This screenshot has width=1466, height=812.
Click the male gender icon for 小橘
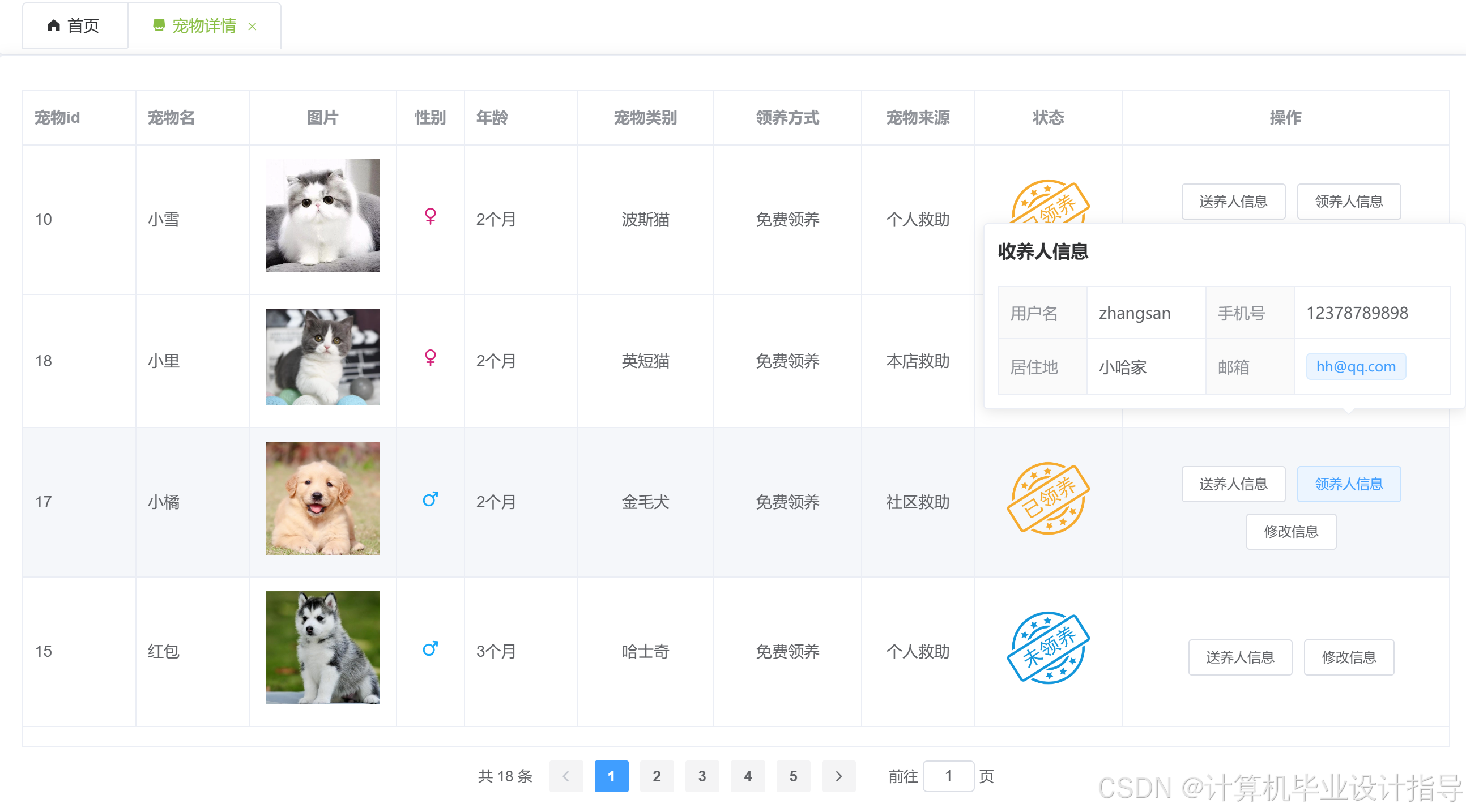tap(431, 499)
